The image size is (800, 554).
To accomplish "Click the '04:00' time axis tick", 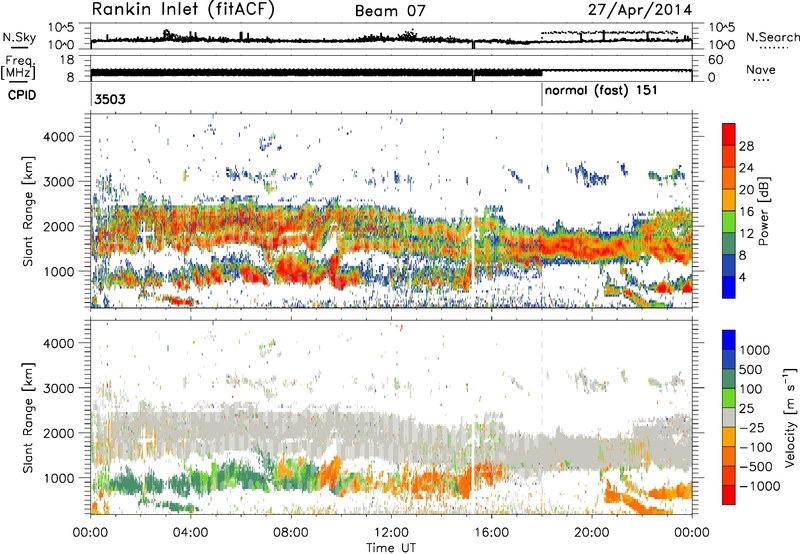I will (x=191, y=533).
